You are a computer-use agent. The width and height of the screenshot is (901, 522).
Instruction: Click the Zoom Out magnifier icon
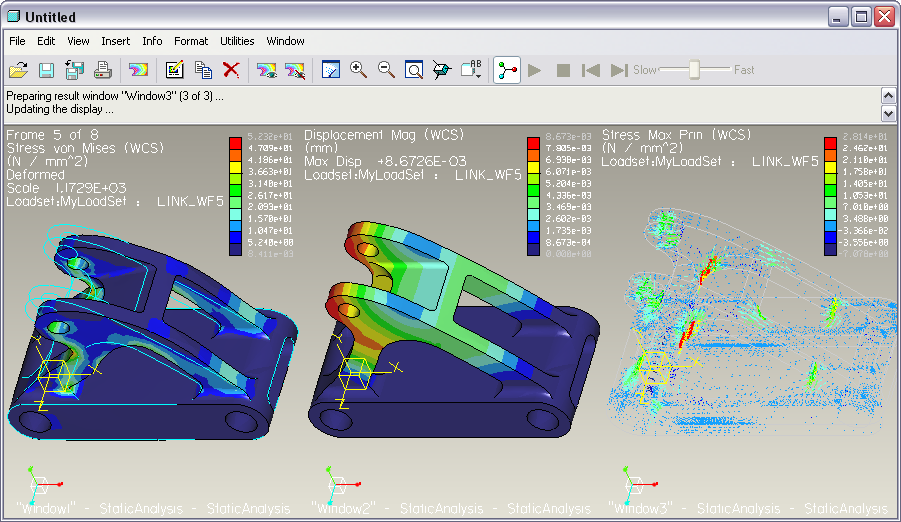[x=386, y=70]
